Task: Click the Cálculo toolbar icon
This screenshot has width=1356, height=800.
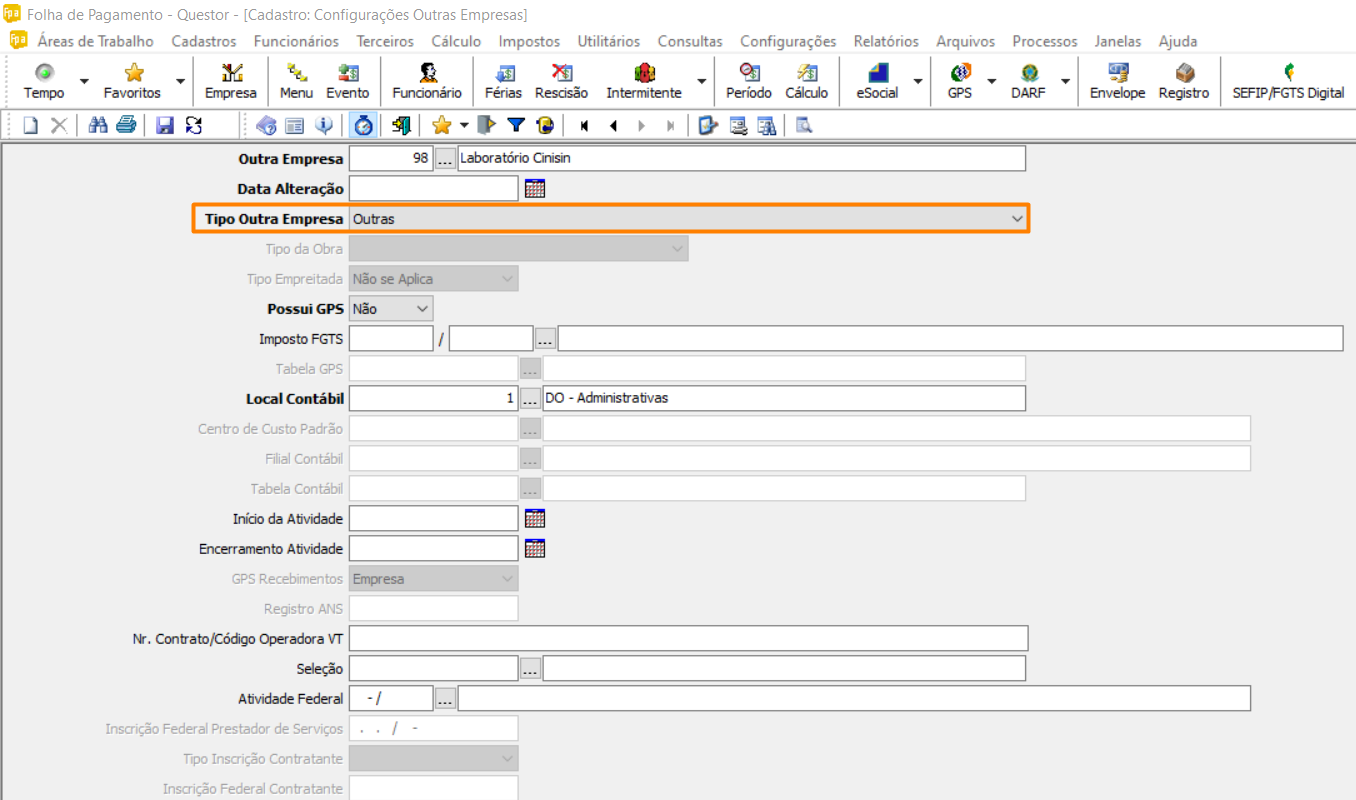Action: (806, 81)
